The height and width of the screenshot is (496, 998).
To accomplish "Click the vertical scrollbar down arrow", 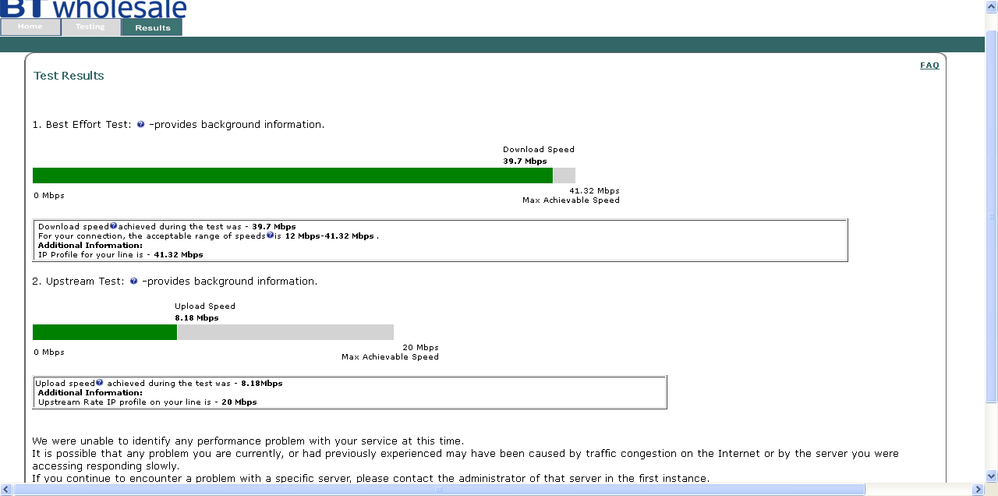I will 992,476.
